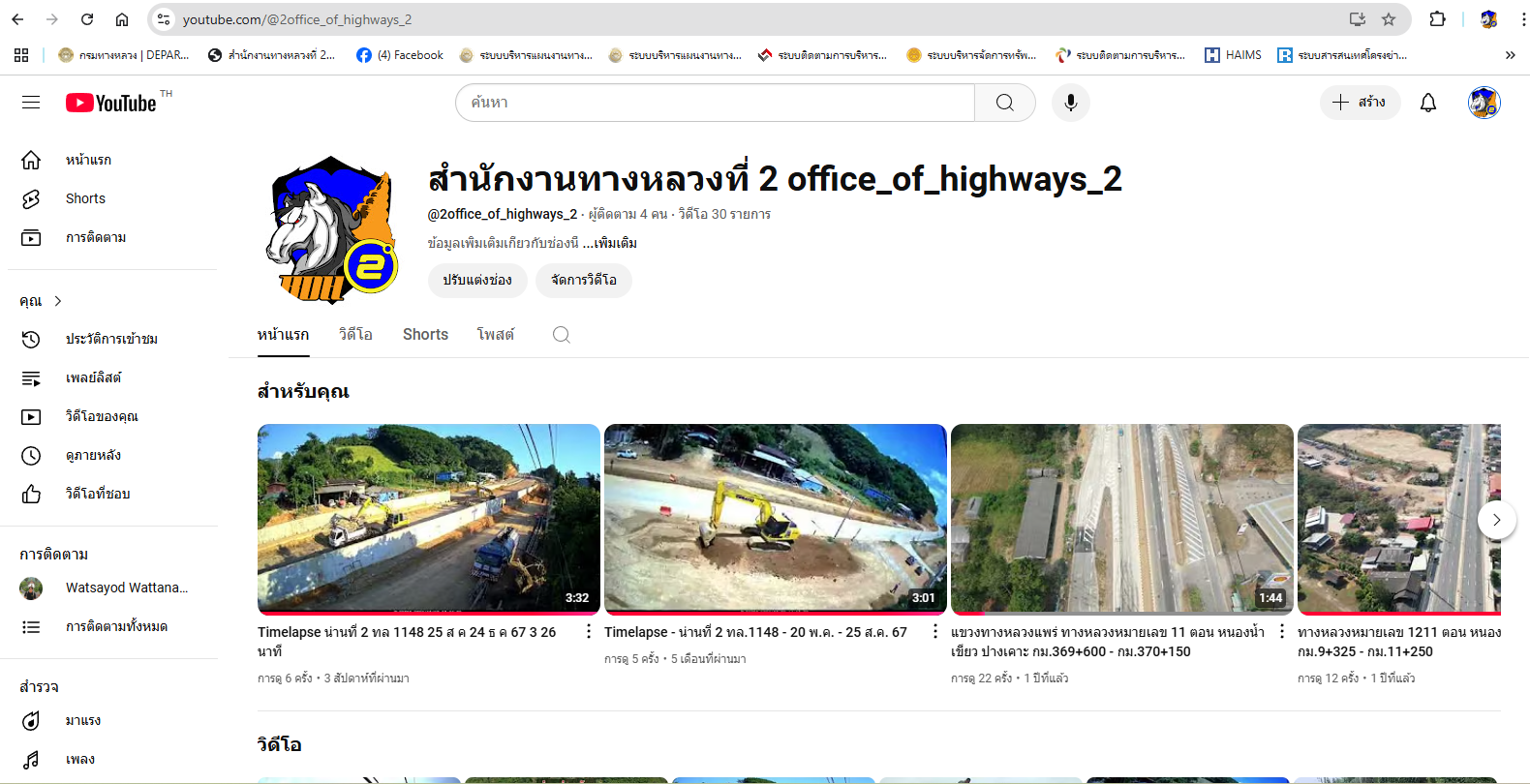Image resolution: width=1530 pixels, height=784 pixels.
Task: Expand channel description '...เพิ่มเติม'
Action: [x=610, y=243]
